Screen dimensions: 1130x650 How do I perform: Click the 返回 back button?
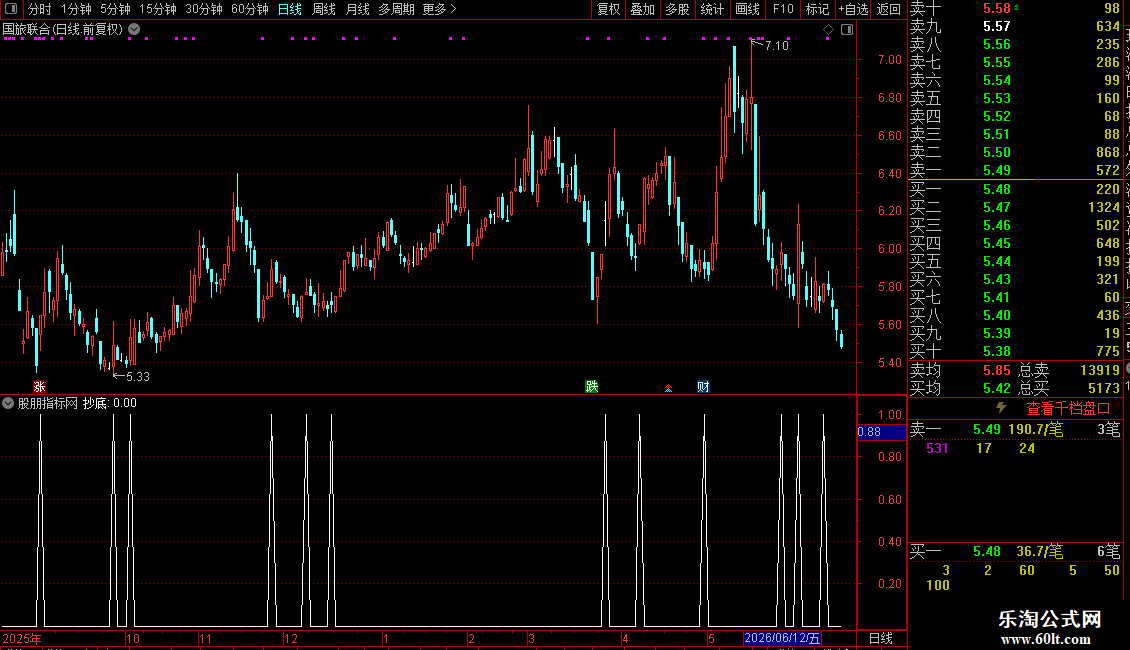(889, 9)
